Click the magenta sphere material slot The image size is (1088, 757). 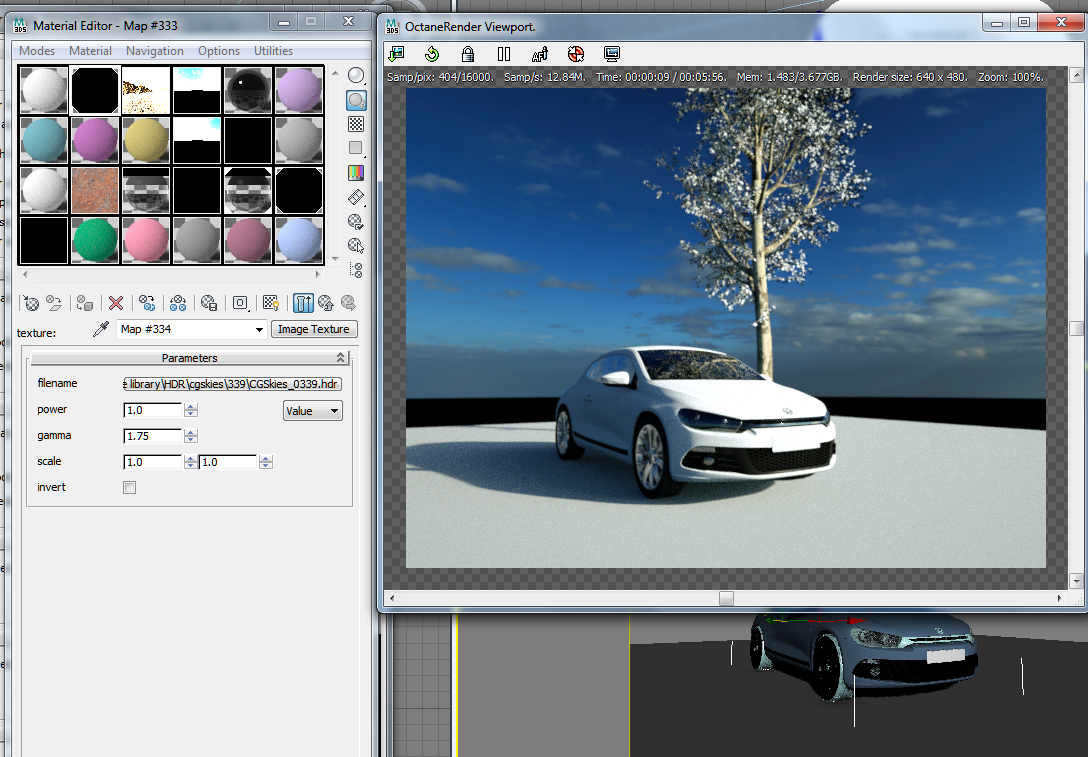point(94,140)
